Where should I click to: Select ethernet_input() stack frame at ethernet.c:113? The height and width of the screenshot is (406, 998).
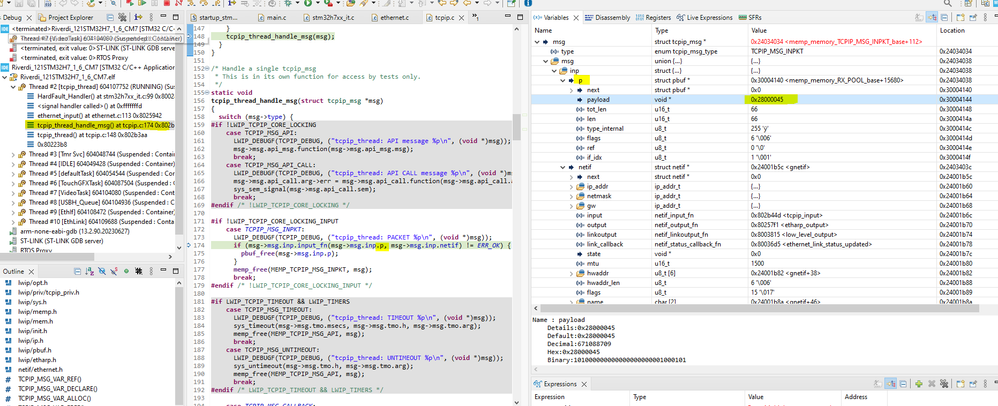point(99,116)
